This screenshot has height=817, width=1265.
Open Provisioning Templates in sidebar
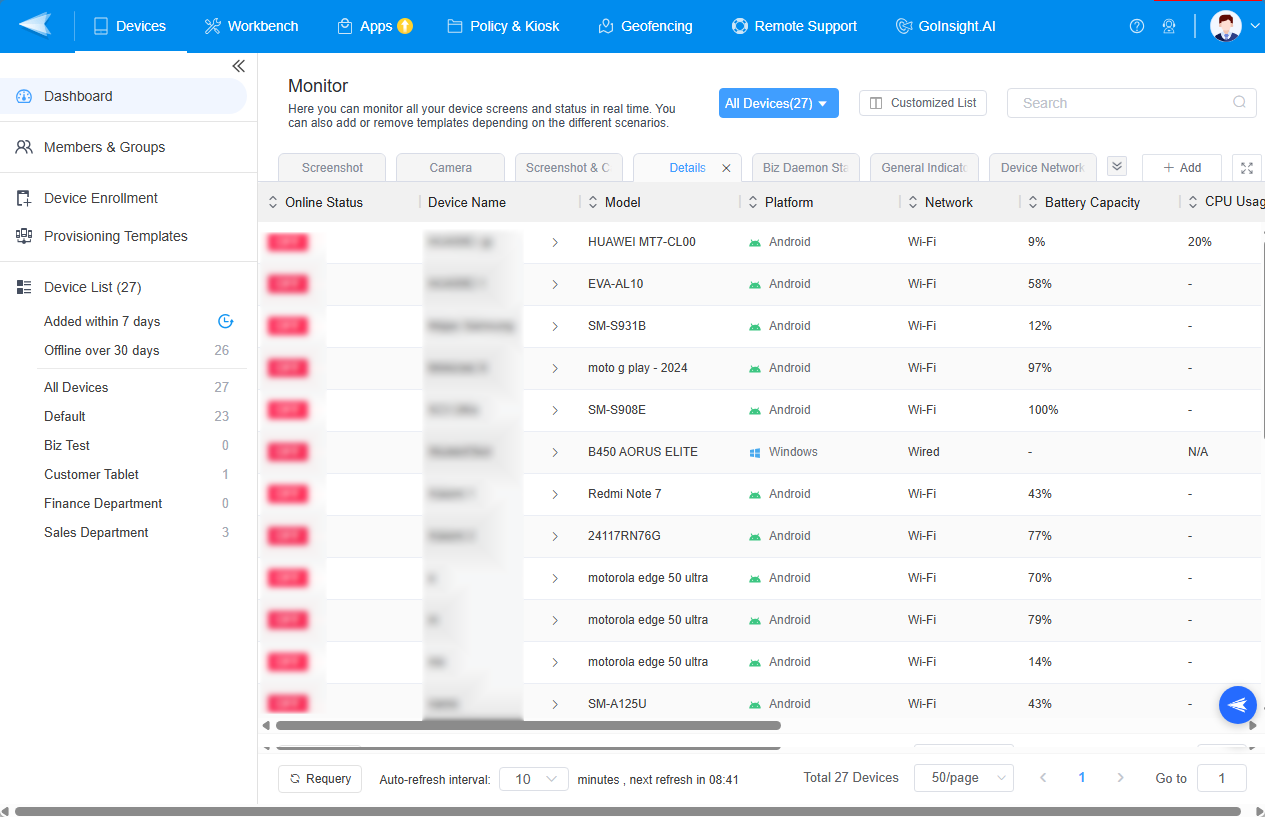[x=123, y=236]
